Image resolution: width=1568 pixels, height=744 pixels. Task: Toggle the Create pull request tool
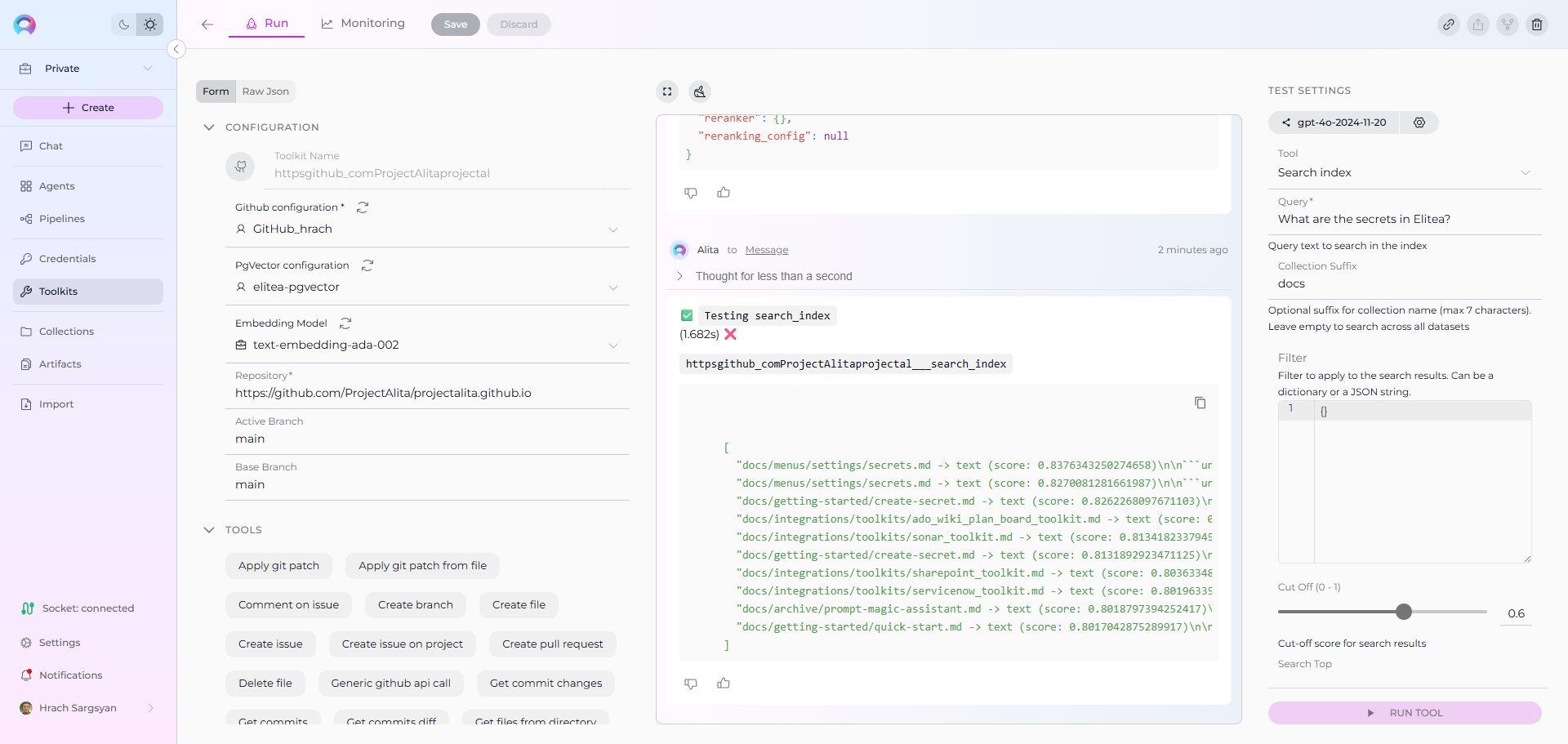[x=553, y=644]
